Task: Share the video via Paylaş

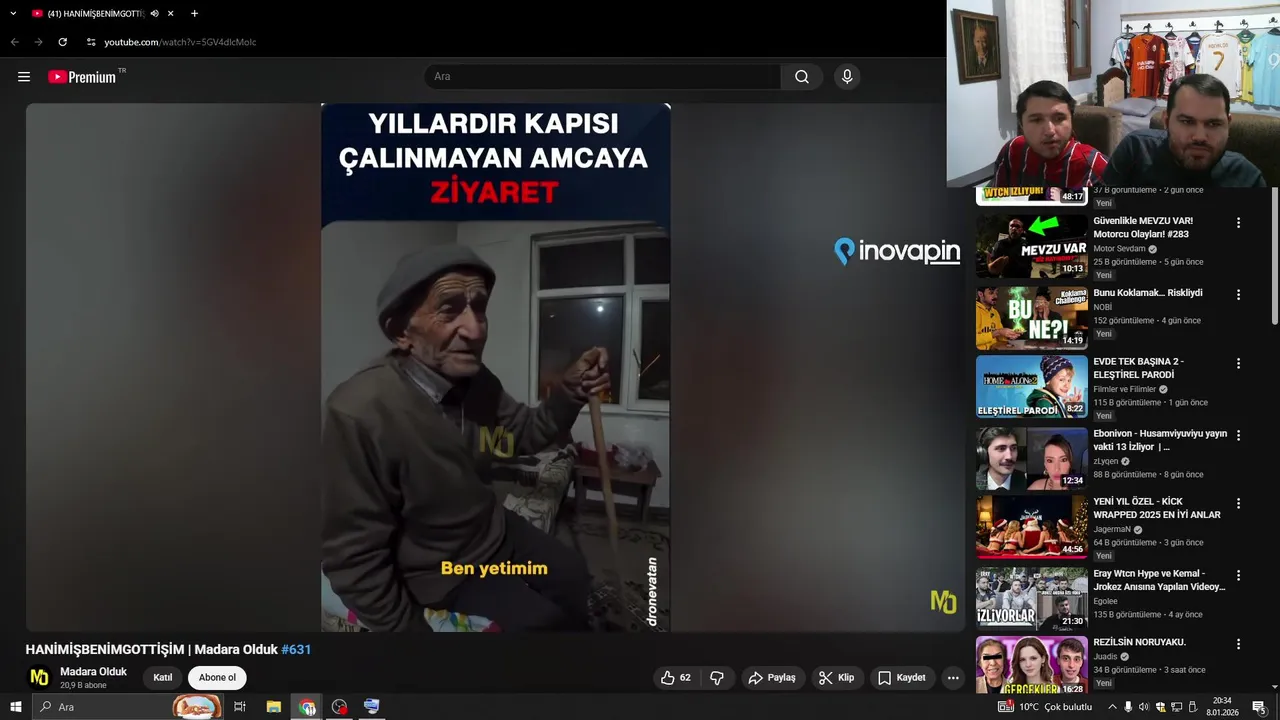Action: click(x=772, y=678)
